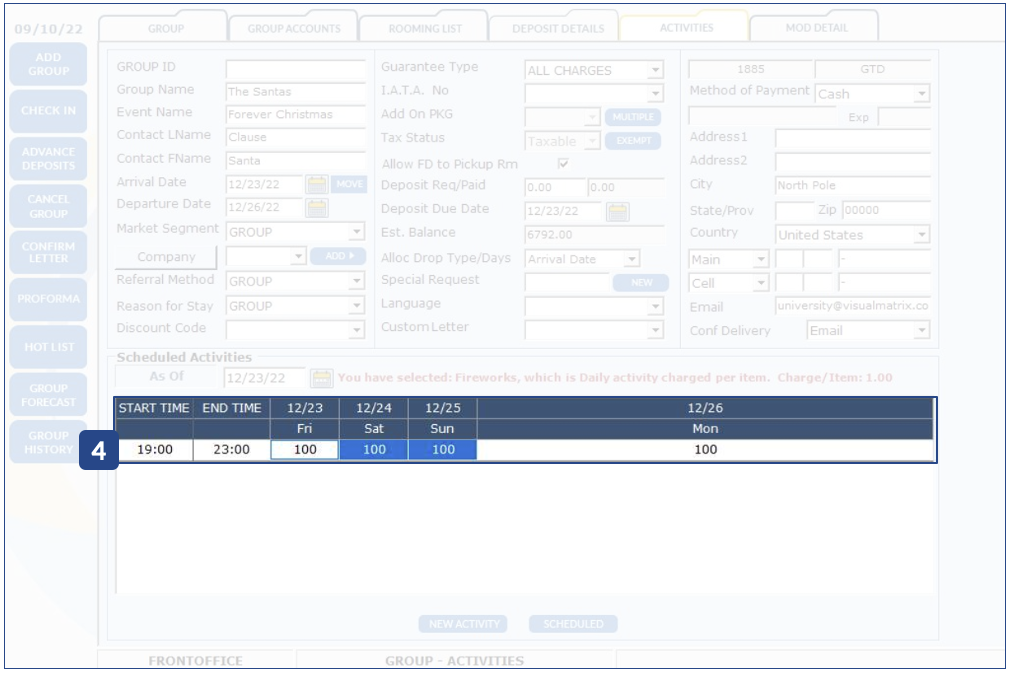Open the Group Accounts tab
1010x673 pixels.
[x=294, y=28]
